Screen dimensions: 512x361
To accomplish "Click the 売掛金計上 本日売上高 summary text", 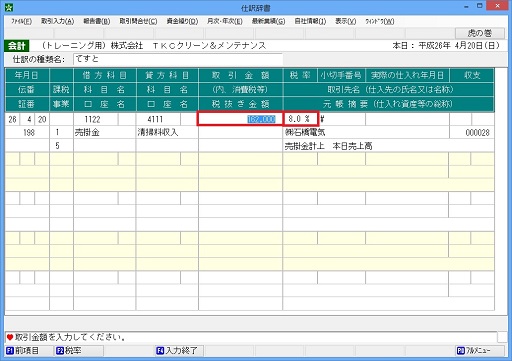I will coord(328,146).
